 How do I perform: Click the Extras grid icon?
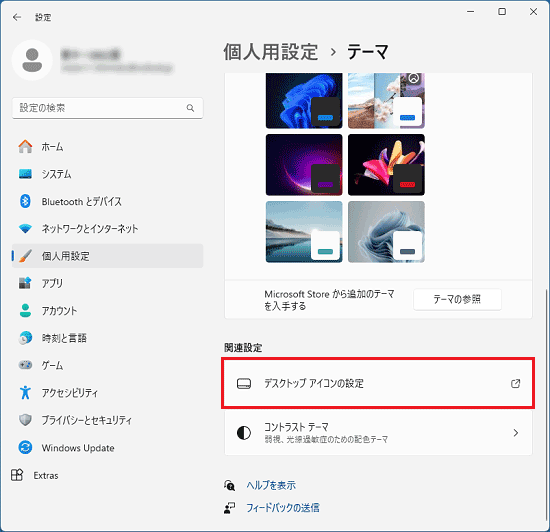point(17,475)
